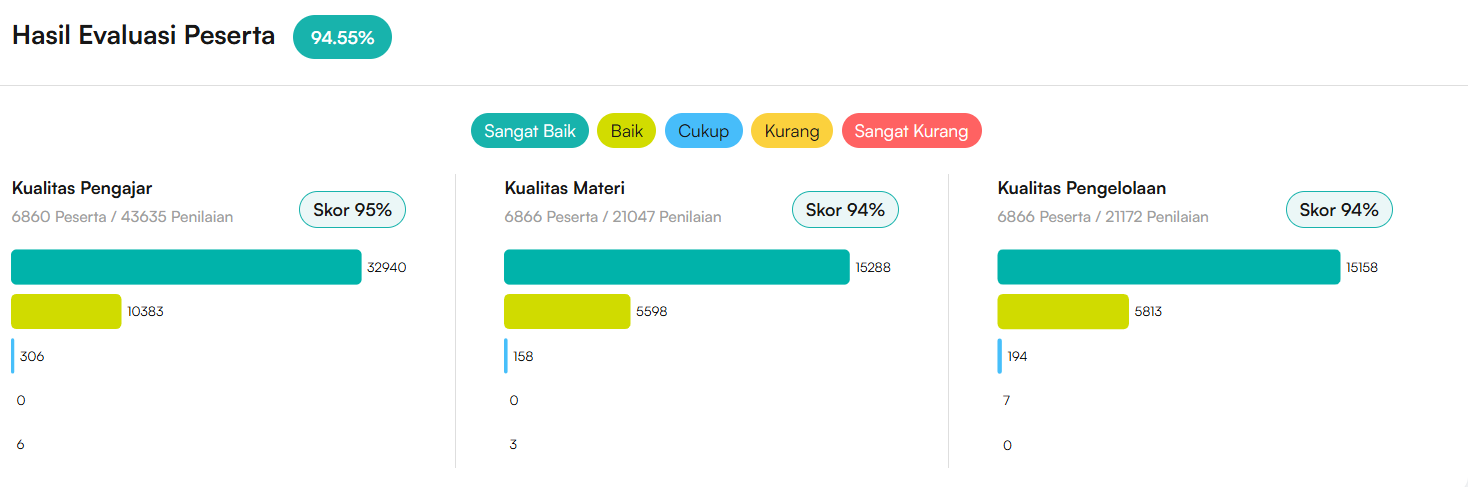Click the Skor 95% badge
The width and height of the screenshot is (1468, 487).
tap(352, 210)
